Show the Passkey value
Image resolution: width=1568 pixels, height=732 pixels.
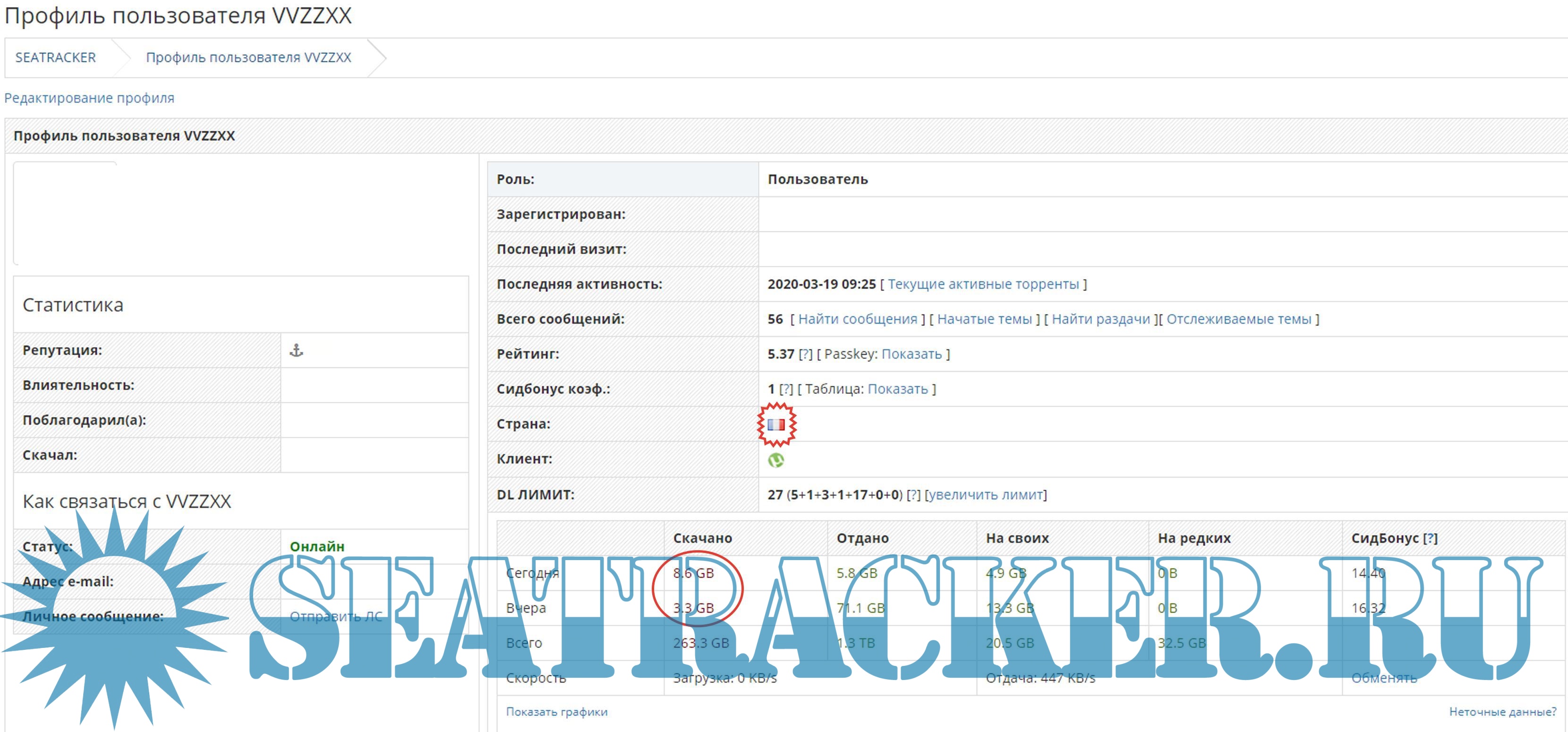[x=911, y=354]
